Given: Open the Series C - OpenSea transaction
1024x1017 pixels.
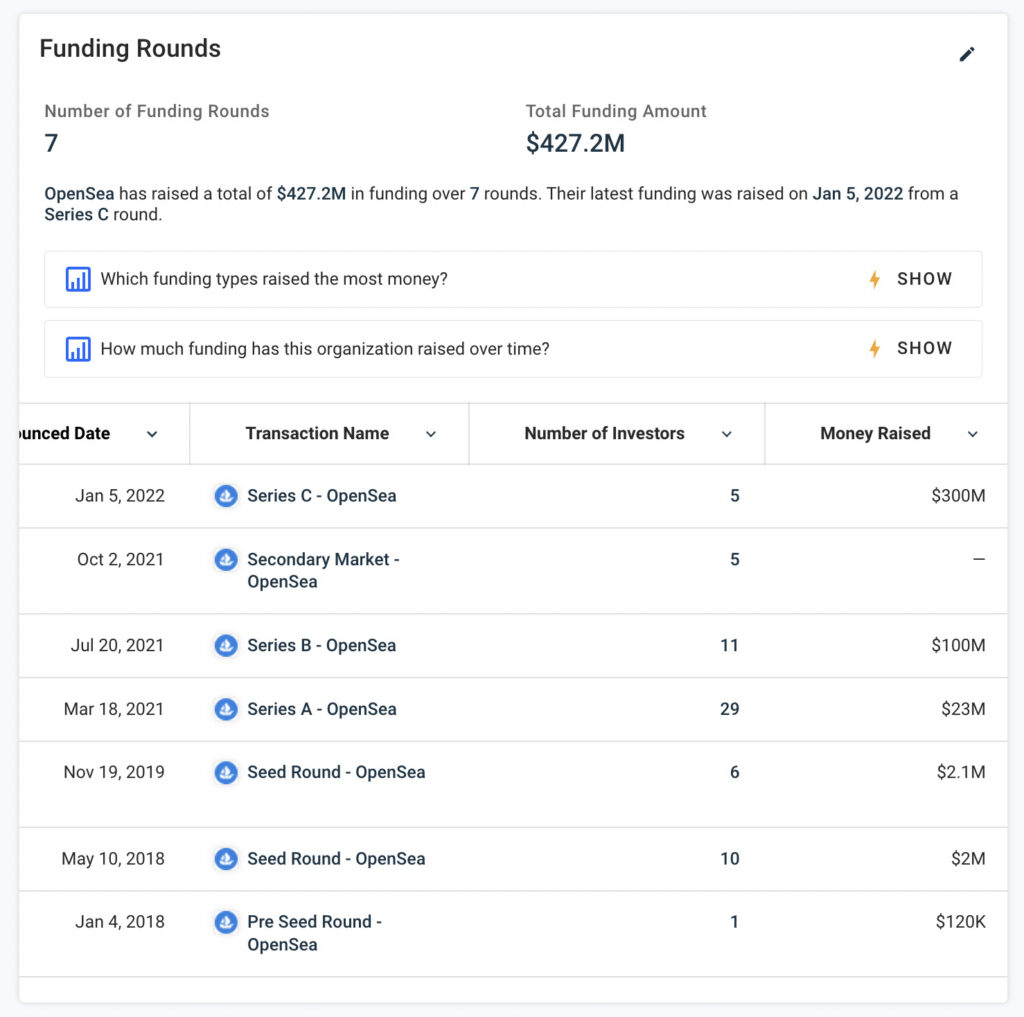Looking at the screenshot, I should click(321, 496).
